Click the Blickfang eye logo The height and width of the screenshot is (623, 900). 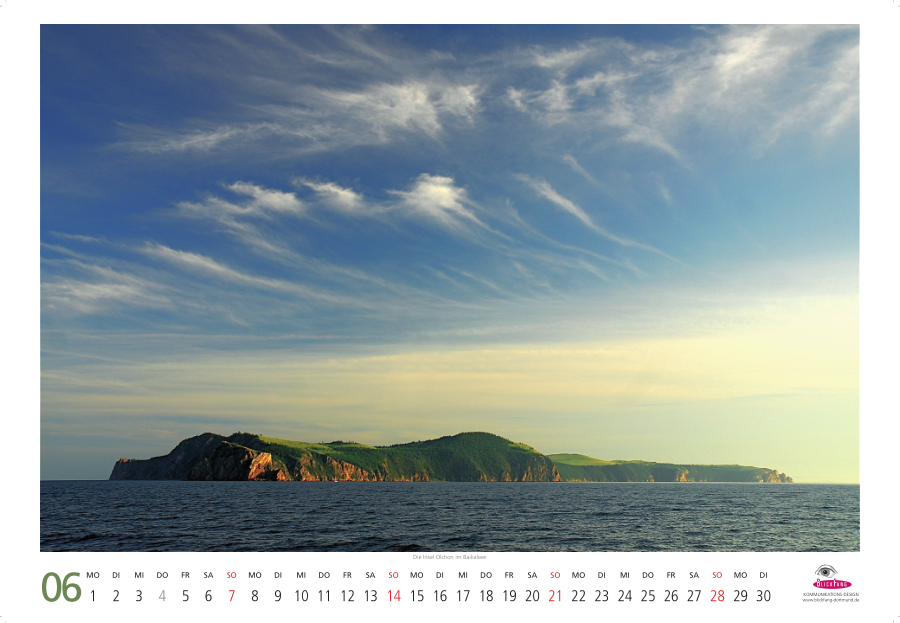coord(831,577)
